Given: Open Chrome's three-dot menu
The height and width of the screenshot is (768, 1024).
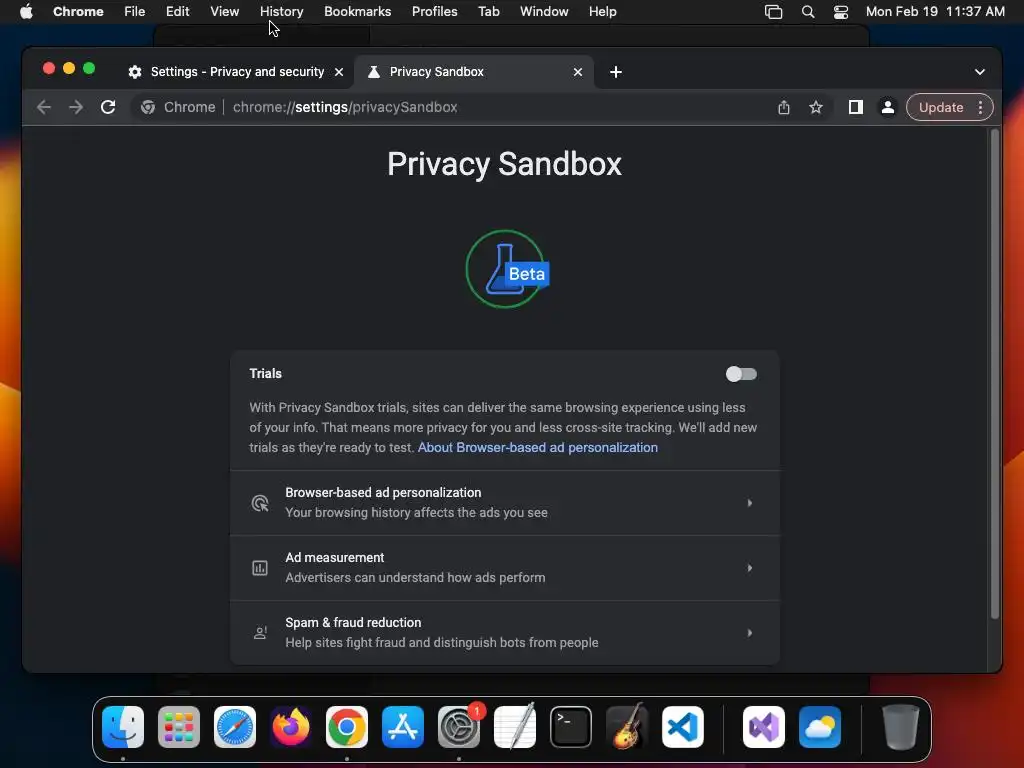Looking at the screenshot, I should (x=980, y=107).
